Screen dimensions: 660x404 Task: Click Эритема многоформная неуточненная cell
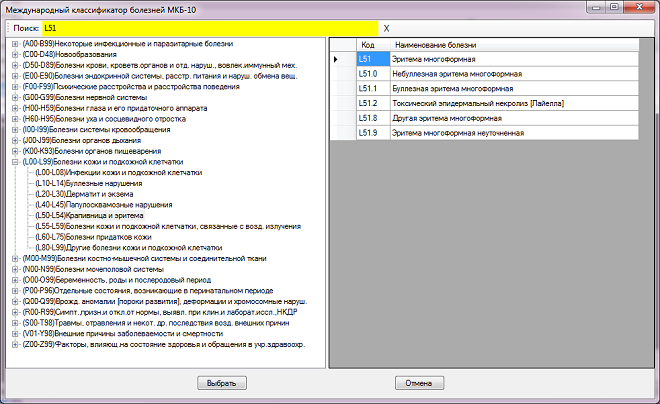pyautogui.click(x=514, y=133)
